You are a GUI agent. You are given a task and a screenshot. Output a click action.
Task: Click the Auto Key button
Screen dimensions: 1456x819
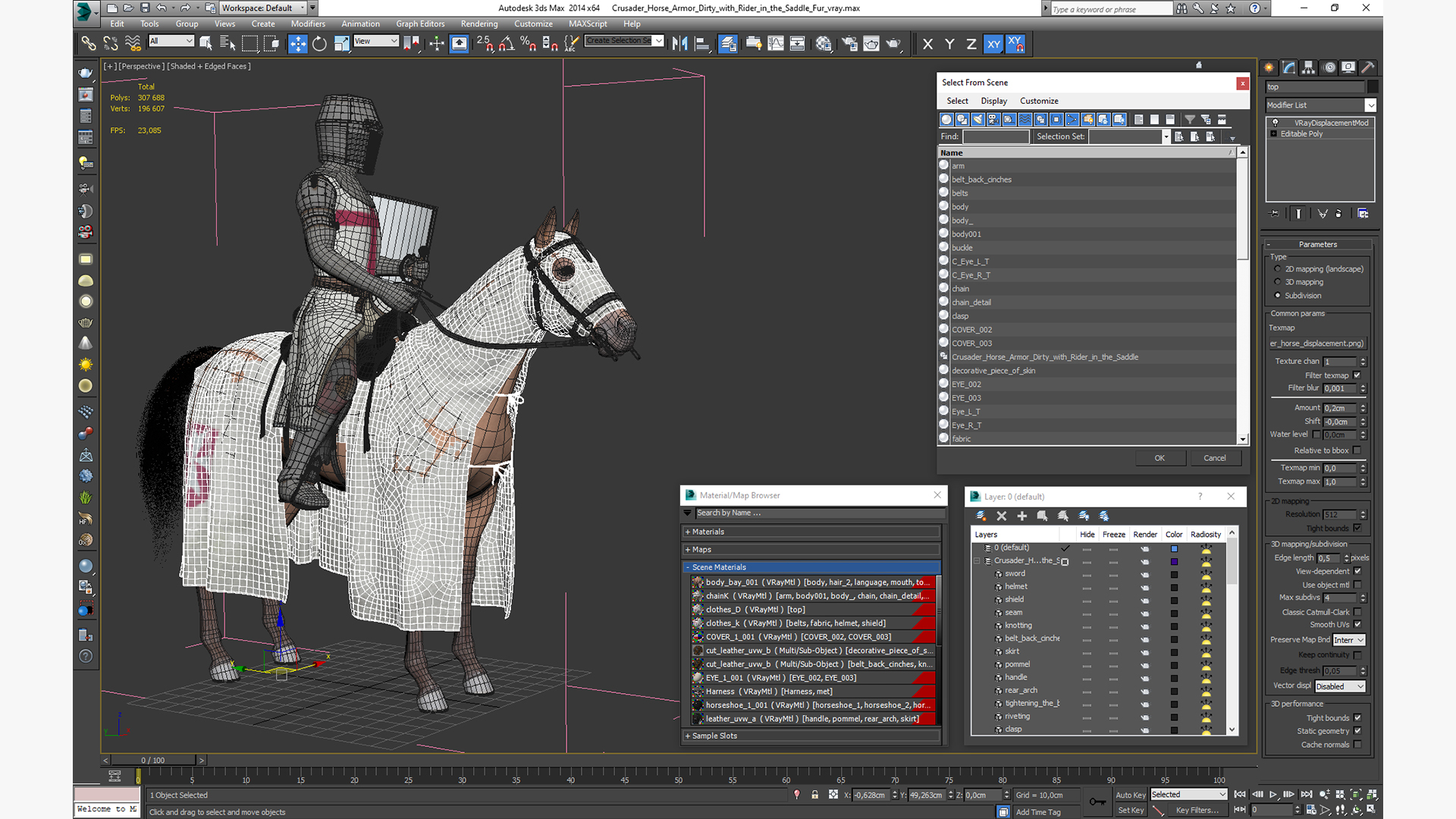[x=1131, y=795]
